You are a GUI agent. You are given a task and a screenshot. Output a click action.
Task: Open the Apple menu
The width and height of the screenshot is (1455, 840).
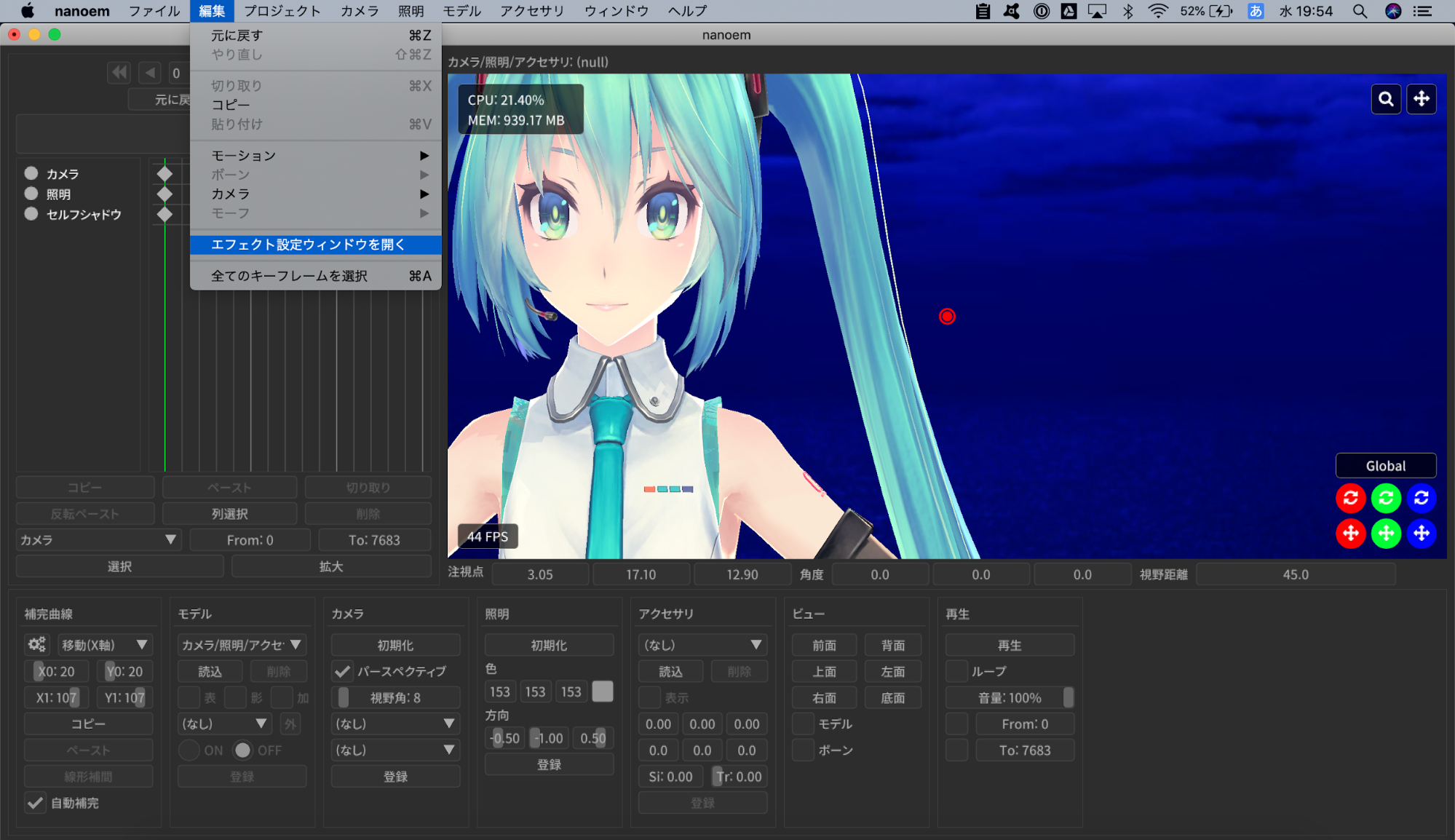(27, 11)
